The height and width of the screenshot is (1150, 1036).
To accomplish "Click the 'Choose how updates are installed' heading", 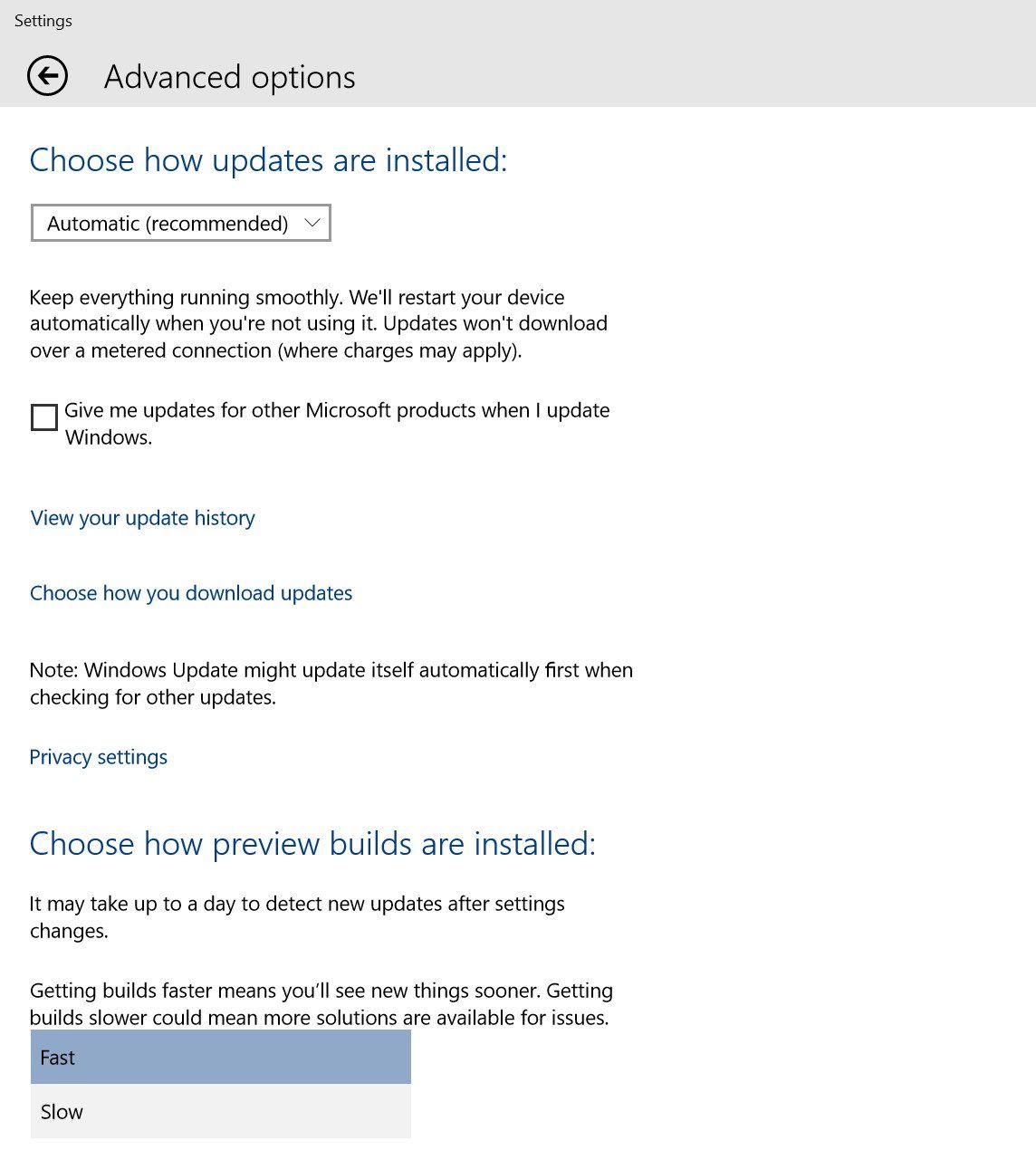I will pos(268,160).
